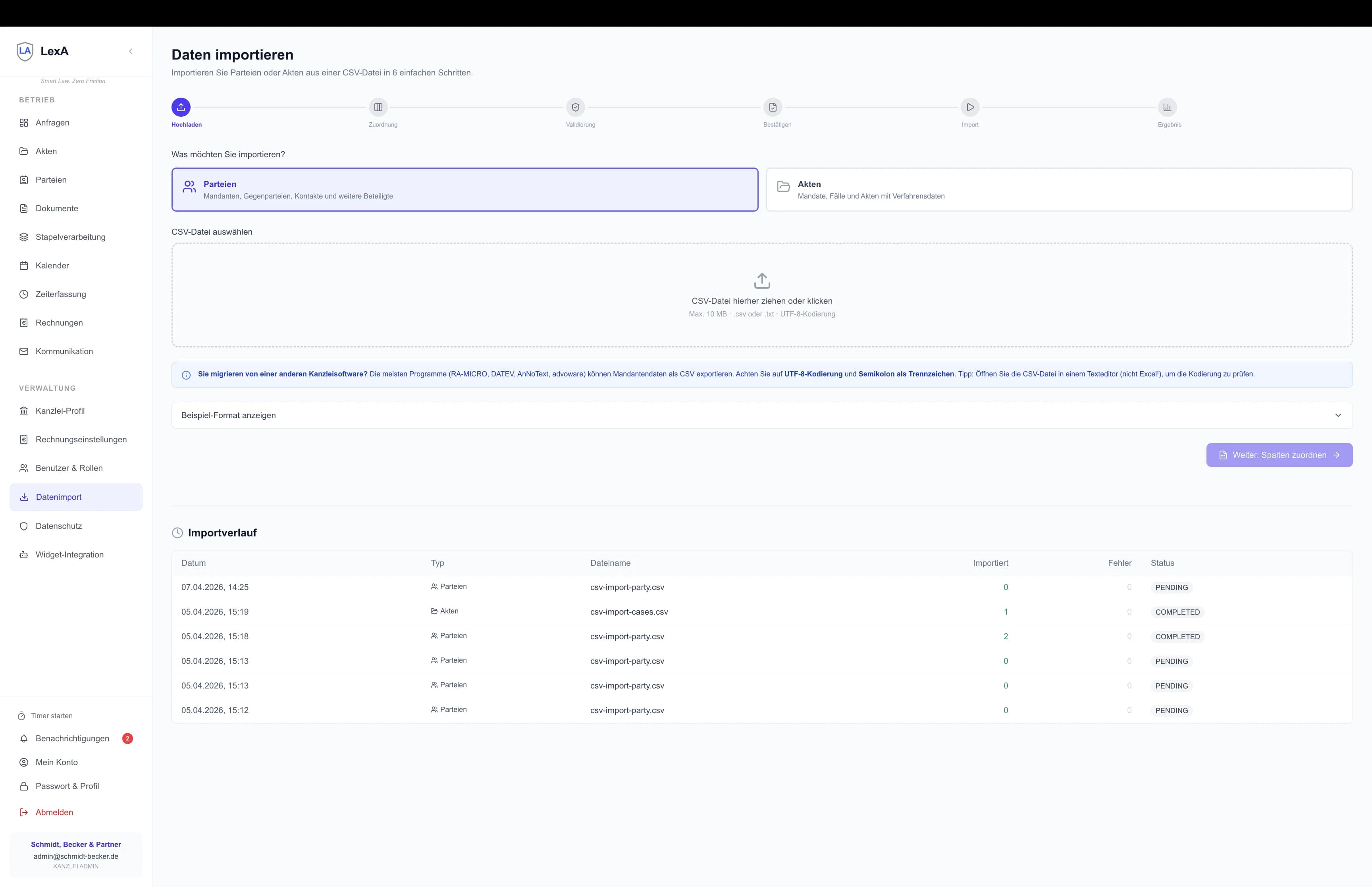Collapse the sidebar with chevron arrow
Screen dimensions: 1372x887
point(131,51)
